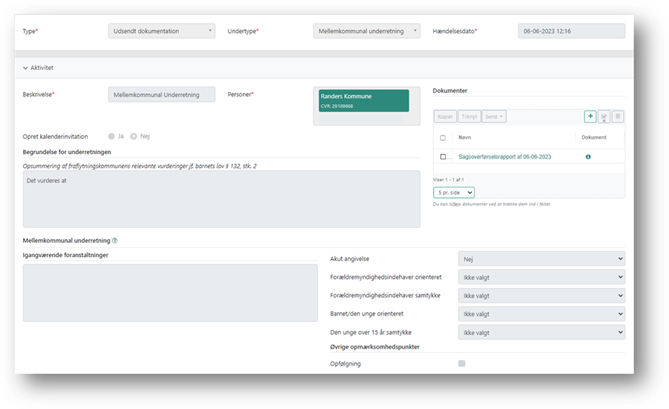Open the Type dropdown 'Udsendt dokumentation'
Image resolution: width=669 pixels, height=409 pixels.
[x=161, y=31]
